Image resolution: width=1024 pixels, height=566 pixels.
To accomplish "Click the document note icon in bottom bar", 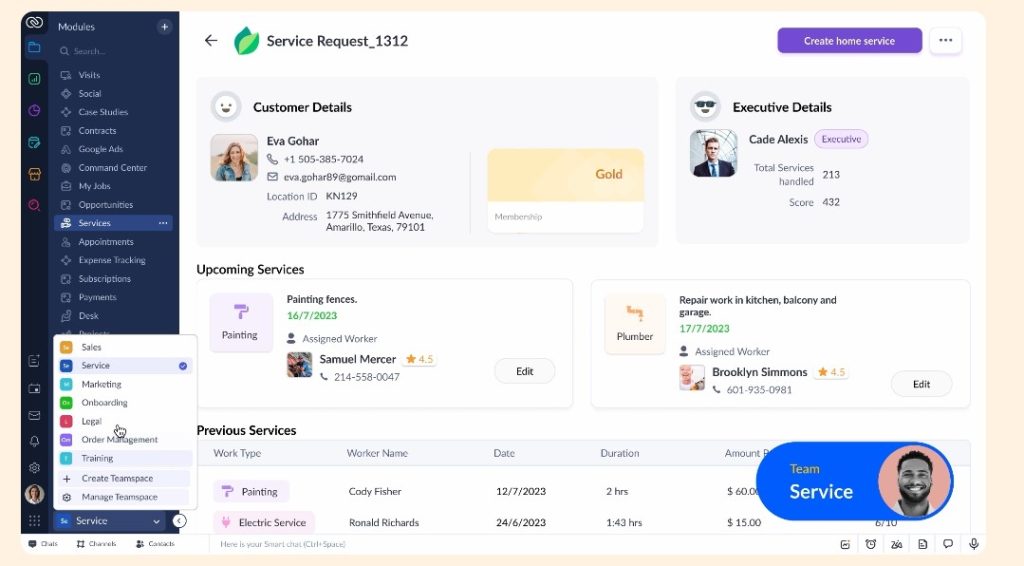I will 922,544.
